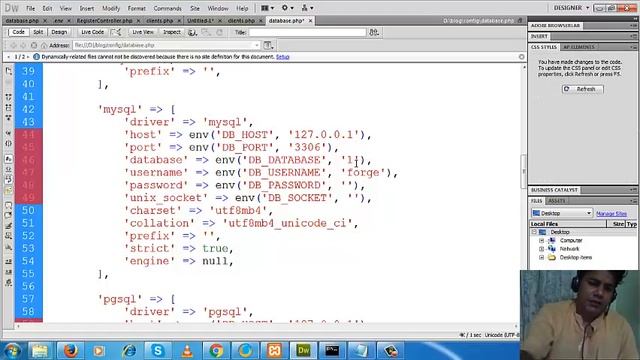Click the Balance Braces coding toolbar icon
Screen dimensions: 640x360
click(x=9, y=143)
